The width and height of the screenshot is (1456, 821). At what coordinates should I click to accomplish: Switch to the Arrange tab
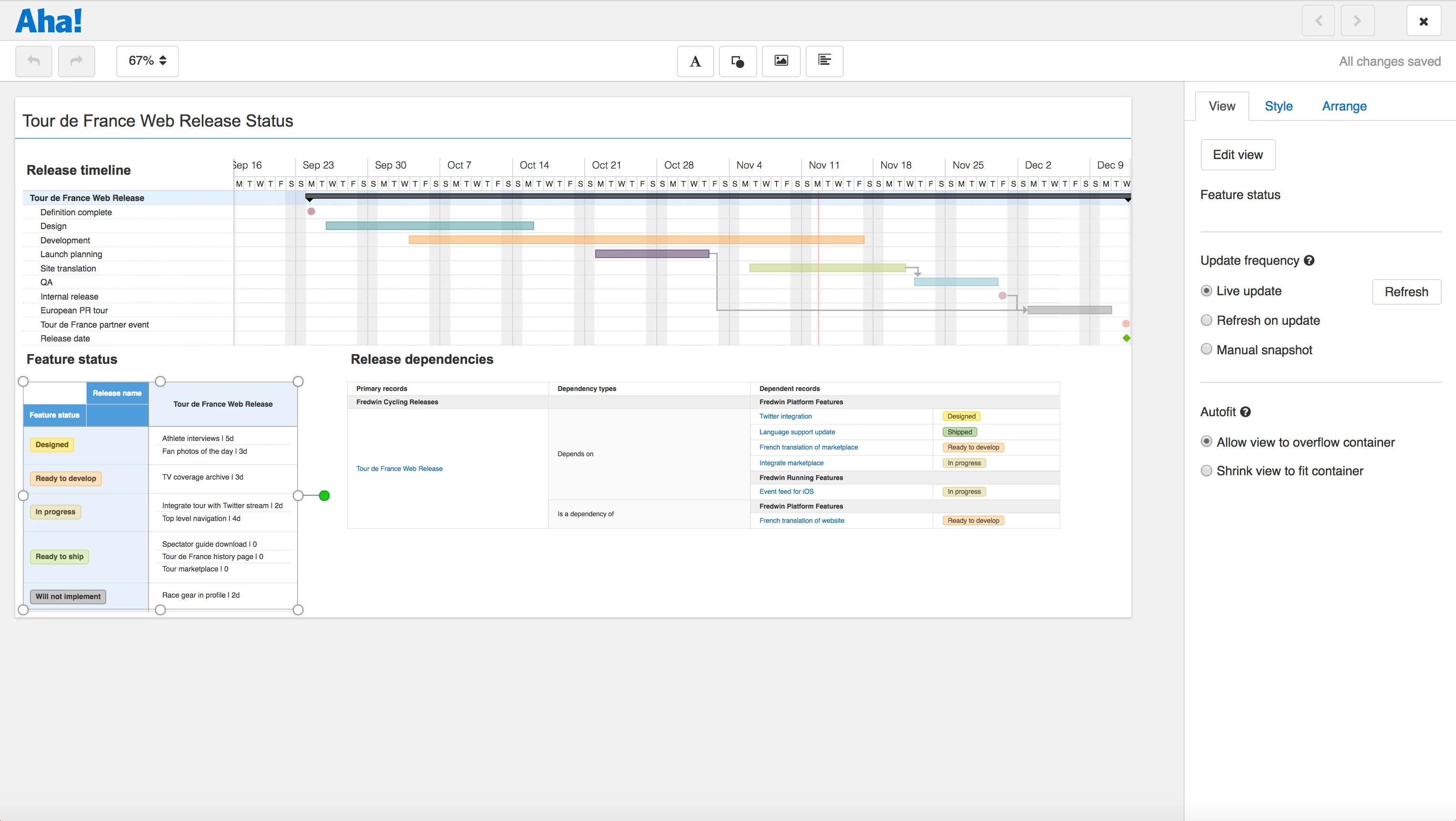1344,106
